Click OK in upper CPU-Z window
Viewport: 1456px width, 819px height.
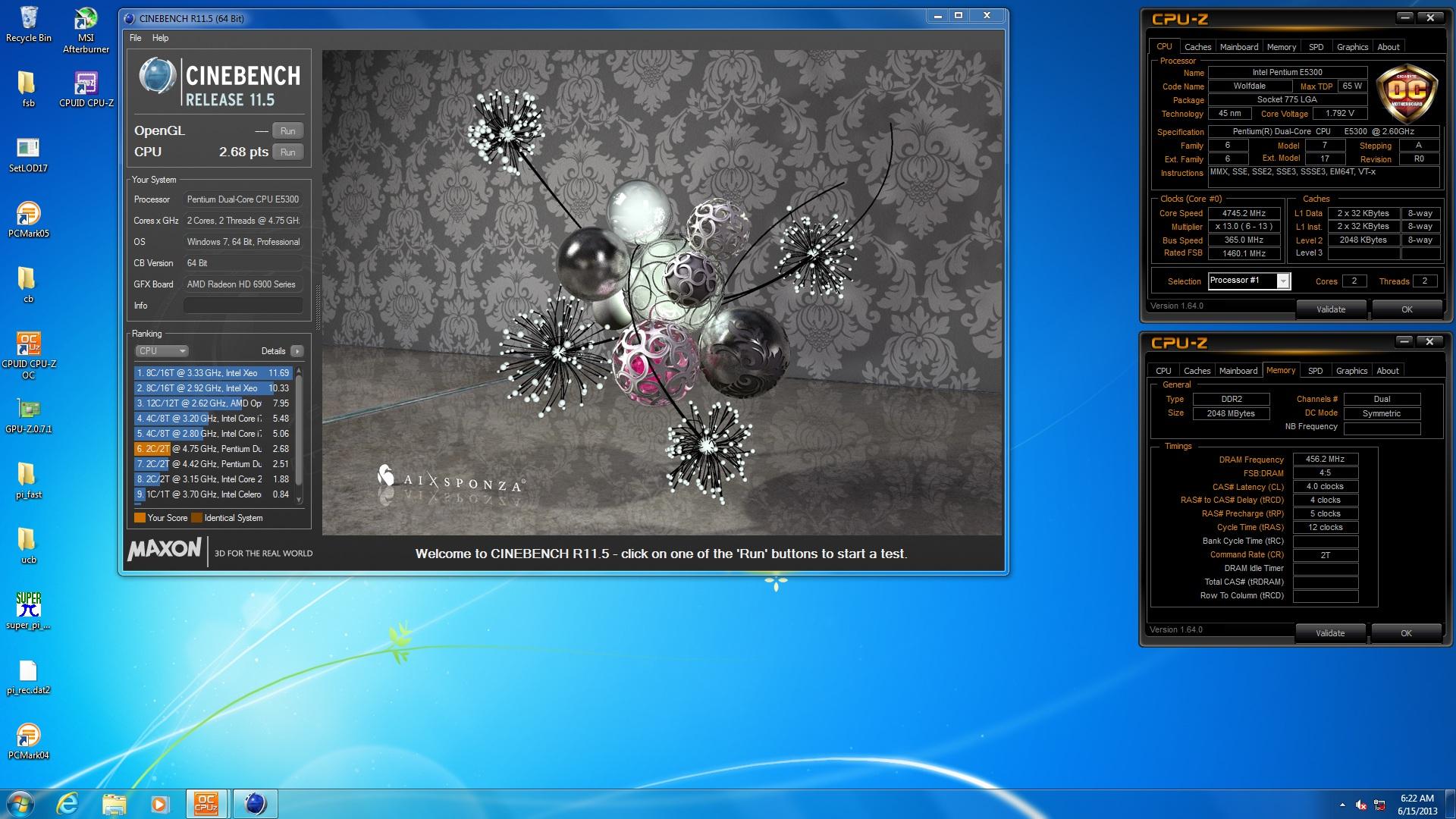[x=1407, y=309]
